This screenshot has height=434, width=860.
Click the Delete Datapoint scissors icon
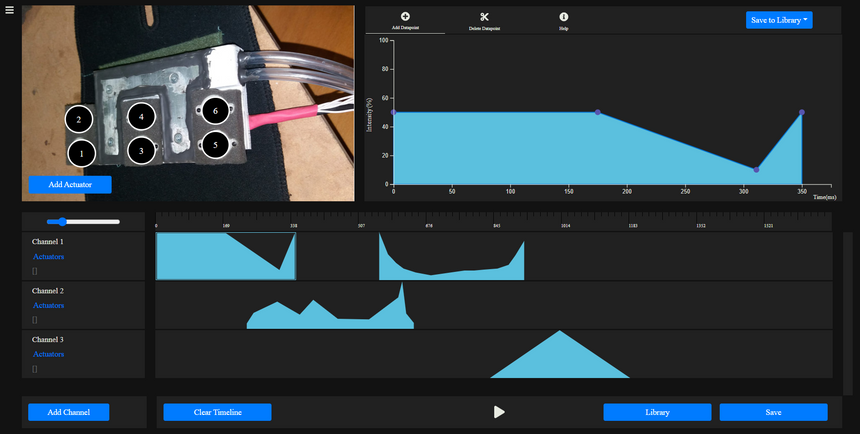(484, 17)
